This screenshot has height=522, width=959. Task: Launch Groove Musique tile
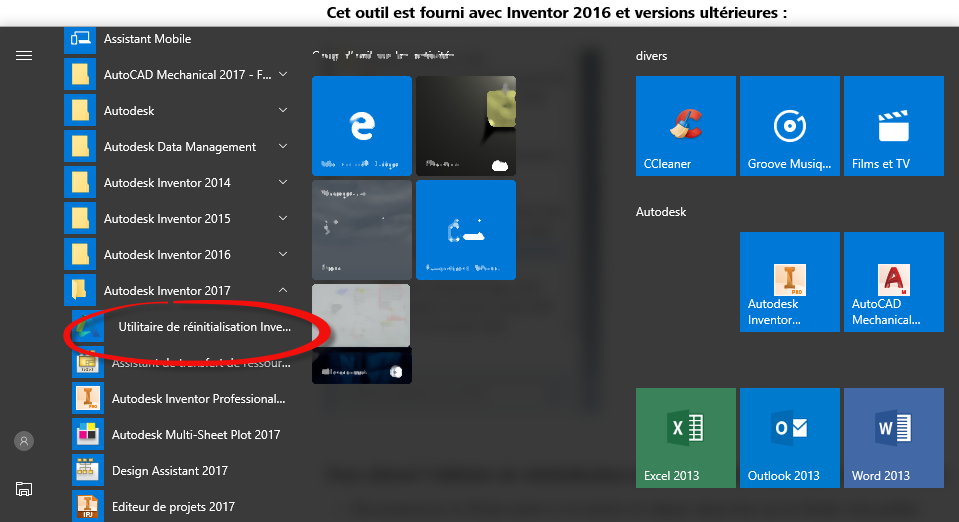pos(790,126)
